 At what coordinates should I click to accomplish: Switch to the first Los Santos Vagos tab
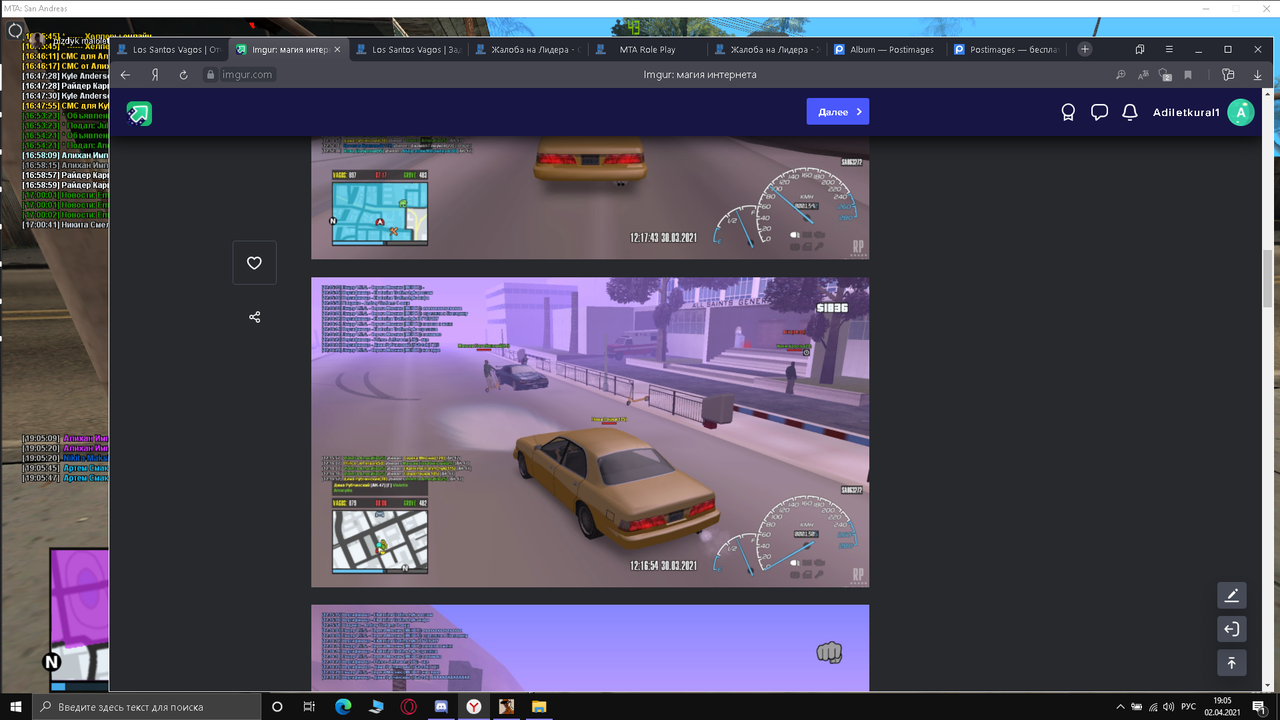pos(169,49)
